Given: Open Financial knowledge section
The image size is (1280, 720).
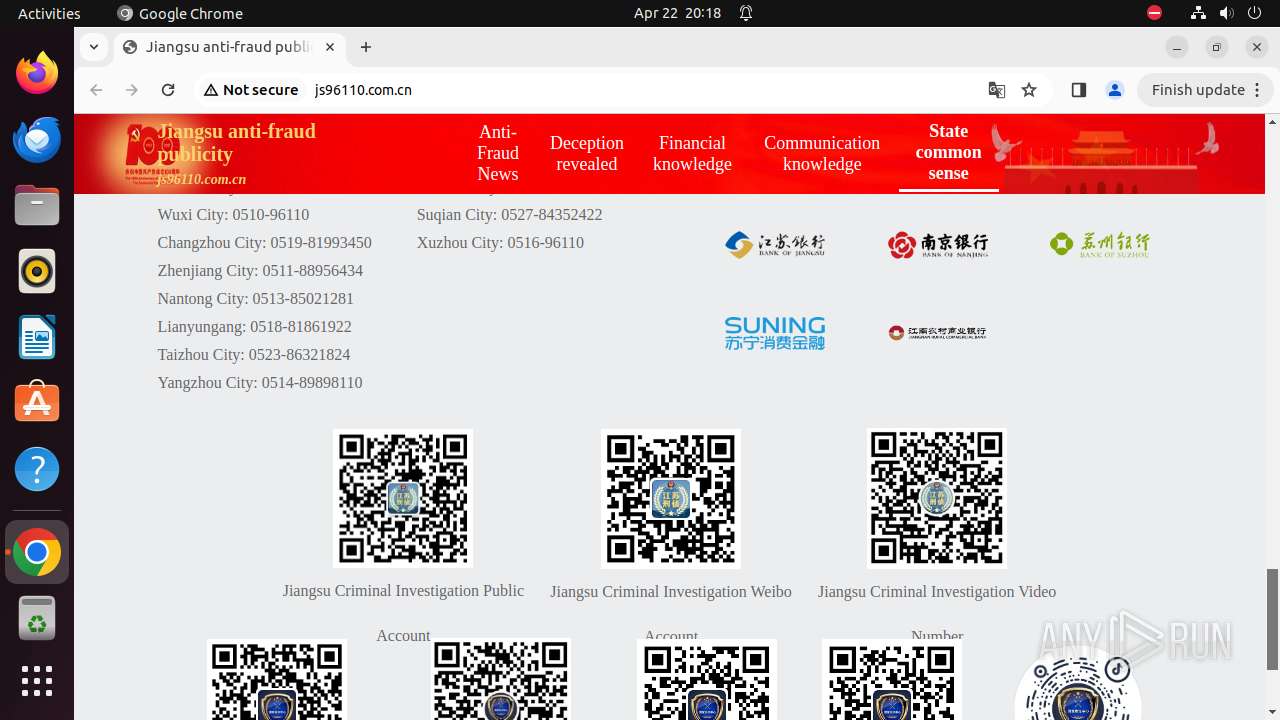Looking at the screenshot, I should tap(692, 153).
